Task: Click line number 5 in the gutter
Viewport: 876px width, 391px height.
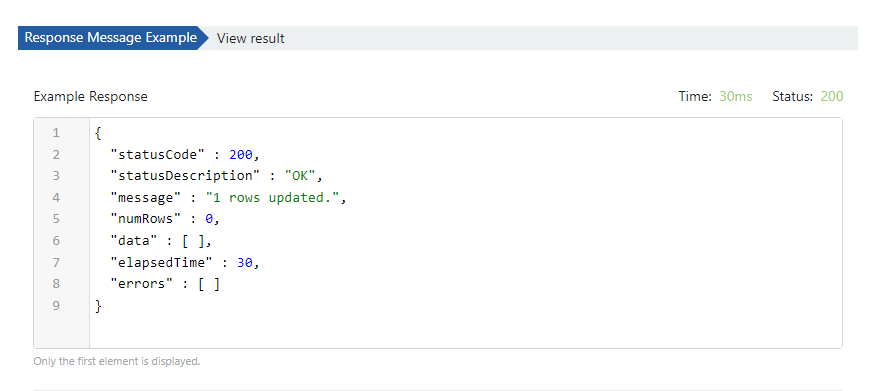Action: tap(56, 219)
